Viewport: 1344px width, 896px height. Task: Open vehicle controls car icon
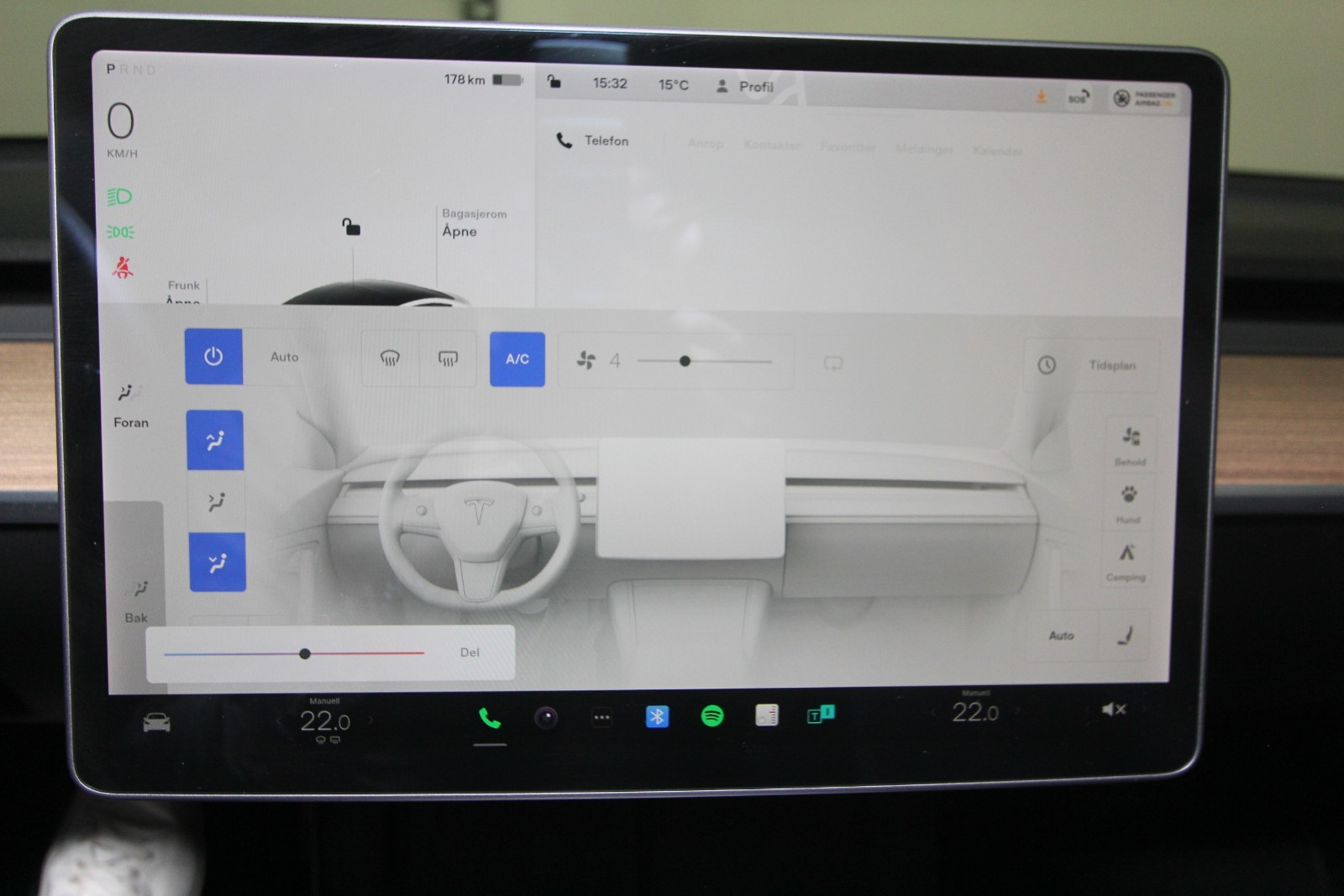coord(156,722)
